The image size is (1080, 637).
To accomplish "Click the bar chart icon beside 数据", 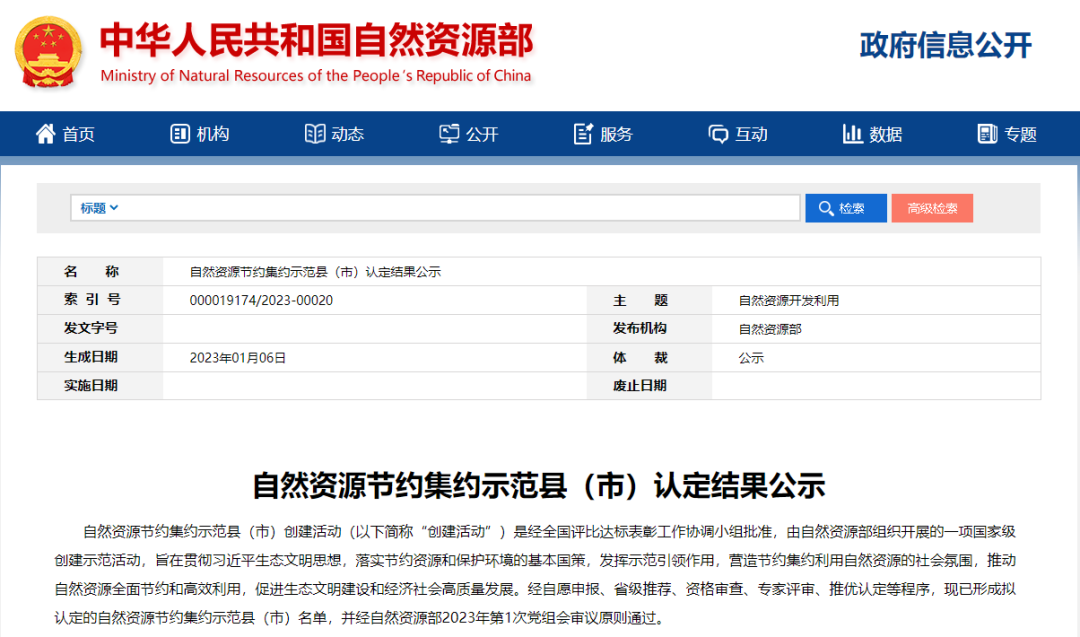I will pos(853,134).
